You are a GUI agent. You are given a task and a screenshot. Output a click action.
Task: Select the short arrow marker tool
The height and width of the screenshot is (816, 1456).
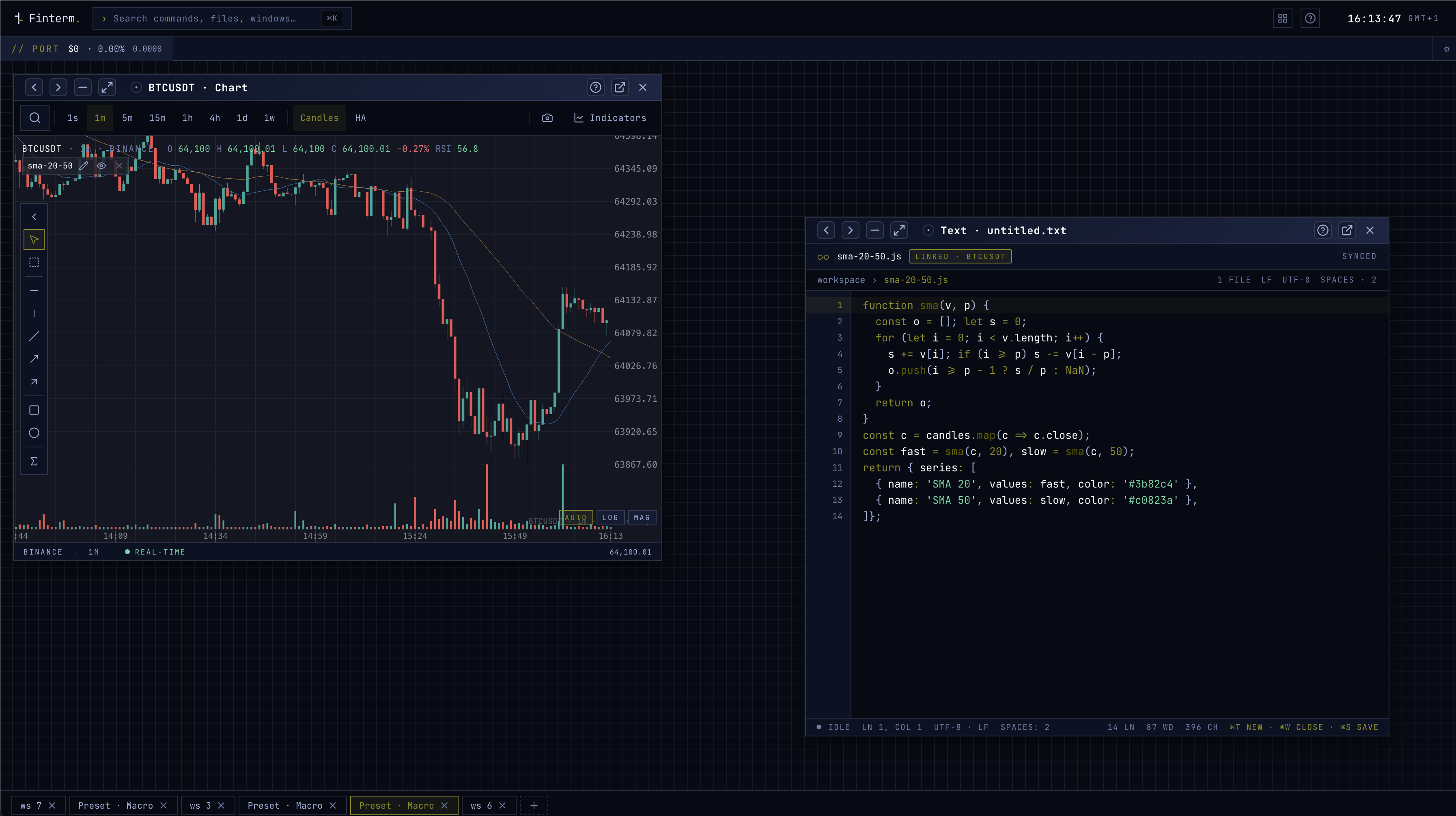coord(34,382)
